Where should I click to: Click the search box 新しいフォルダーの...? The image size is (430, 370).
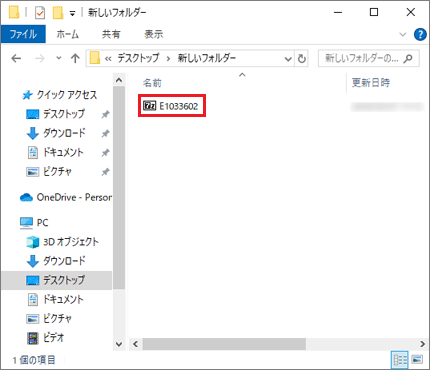coord(369,58)
